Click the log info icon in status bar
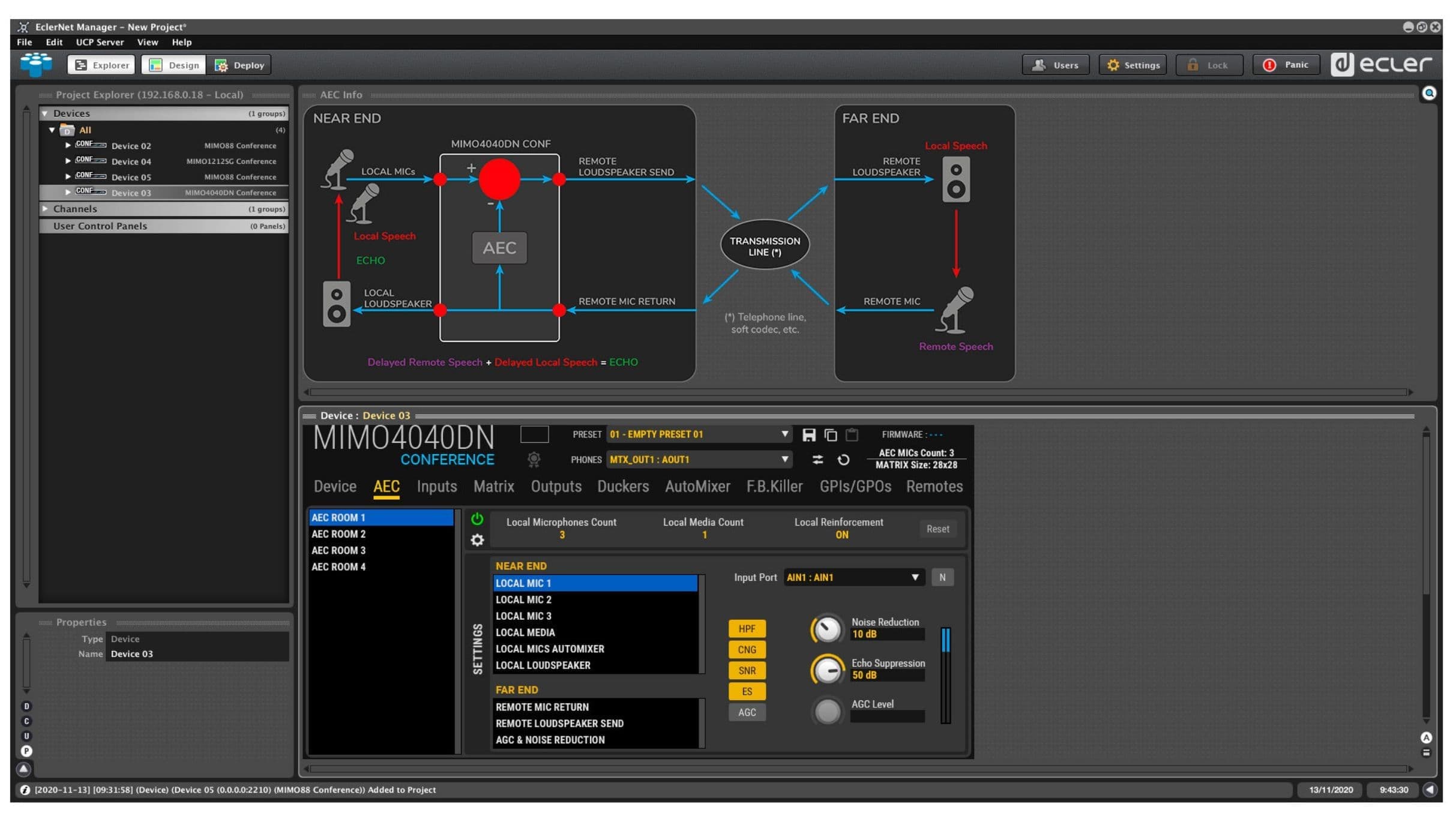This screenshot has width=1456, height=819. pyautogui.click(x=25, y=790)
